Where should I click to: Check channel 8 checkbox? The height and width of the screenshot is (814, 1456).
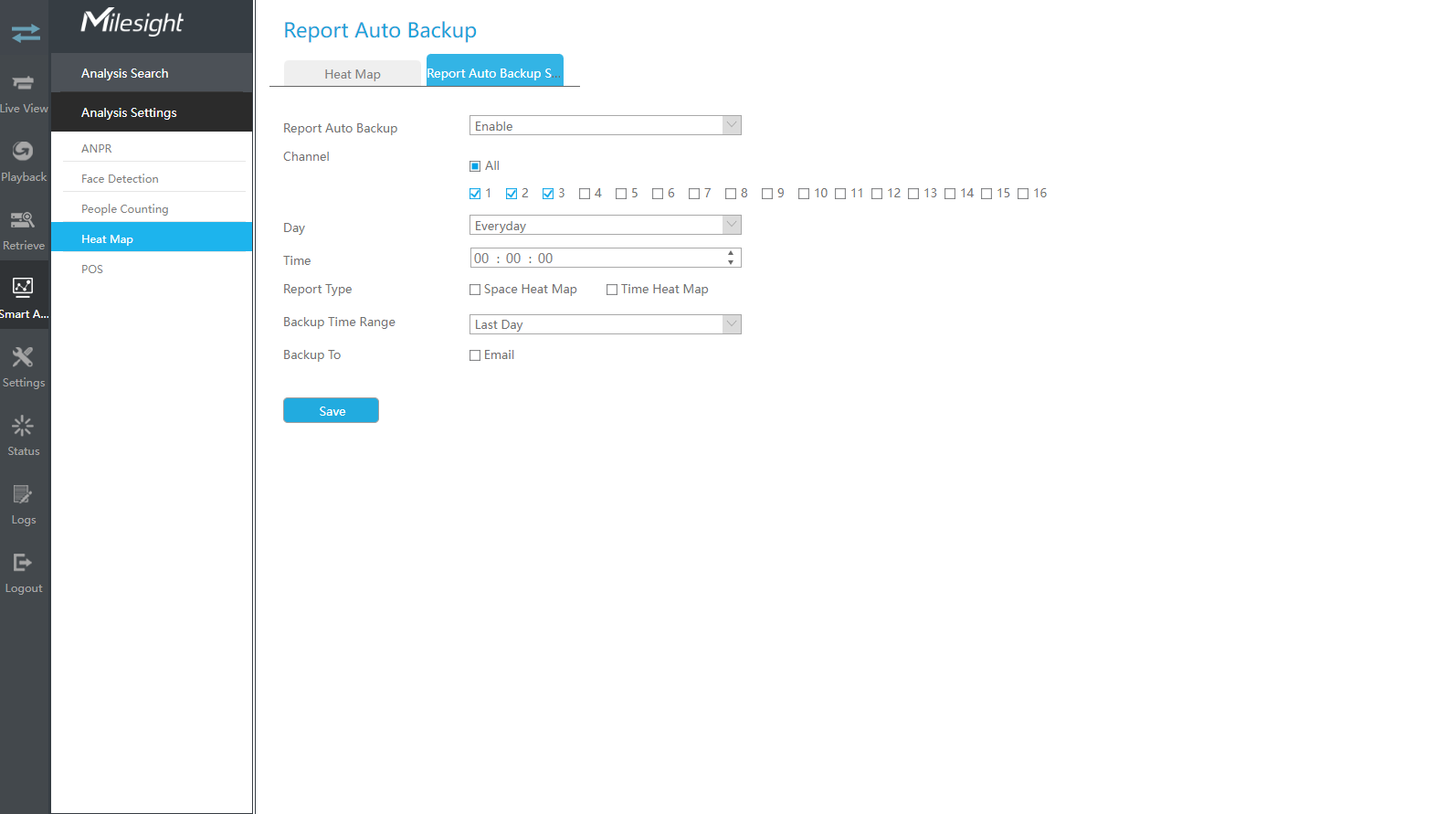731,194
